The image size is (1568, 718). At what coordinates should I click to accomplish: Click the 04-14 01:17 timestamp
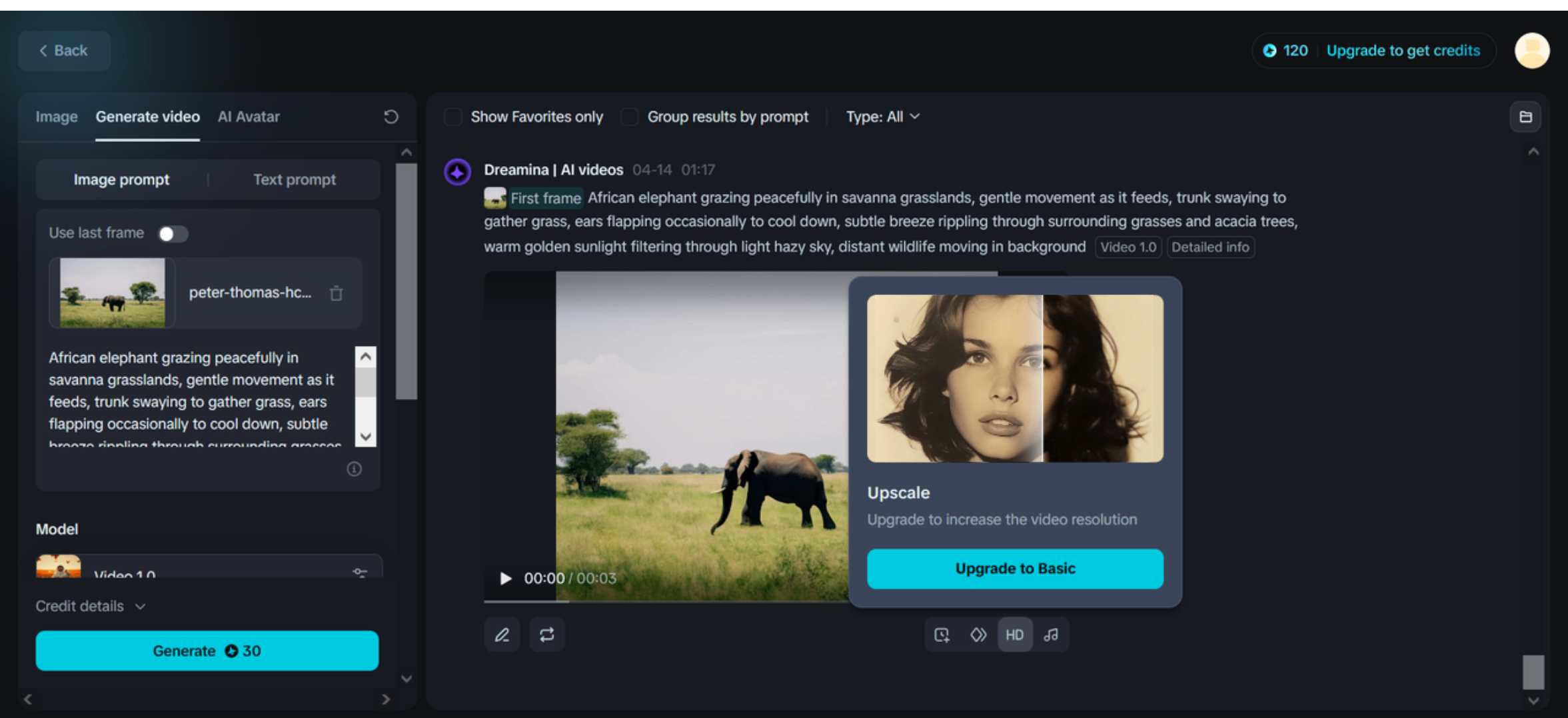point(674,170)
